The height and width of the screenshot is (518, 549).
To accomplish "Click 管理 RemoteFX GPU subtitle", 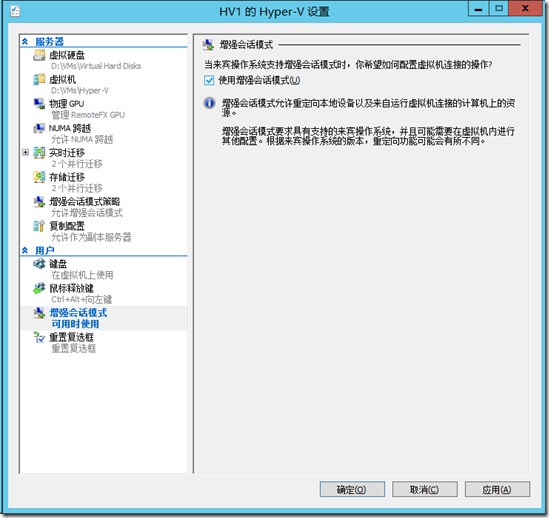I will [88, 115].
